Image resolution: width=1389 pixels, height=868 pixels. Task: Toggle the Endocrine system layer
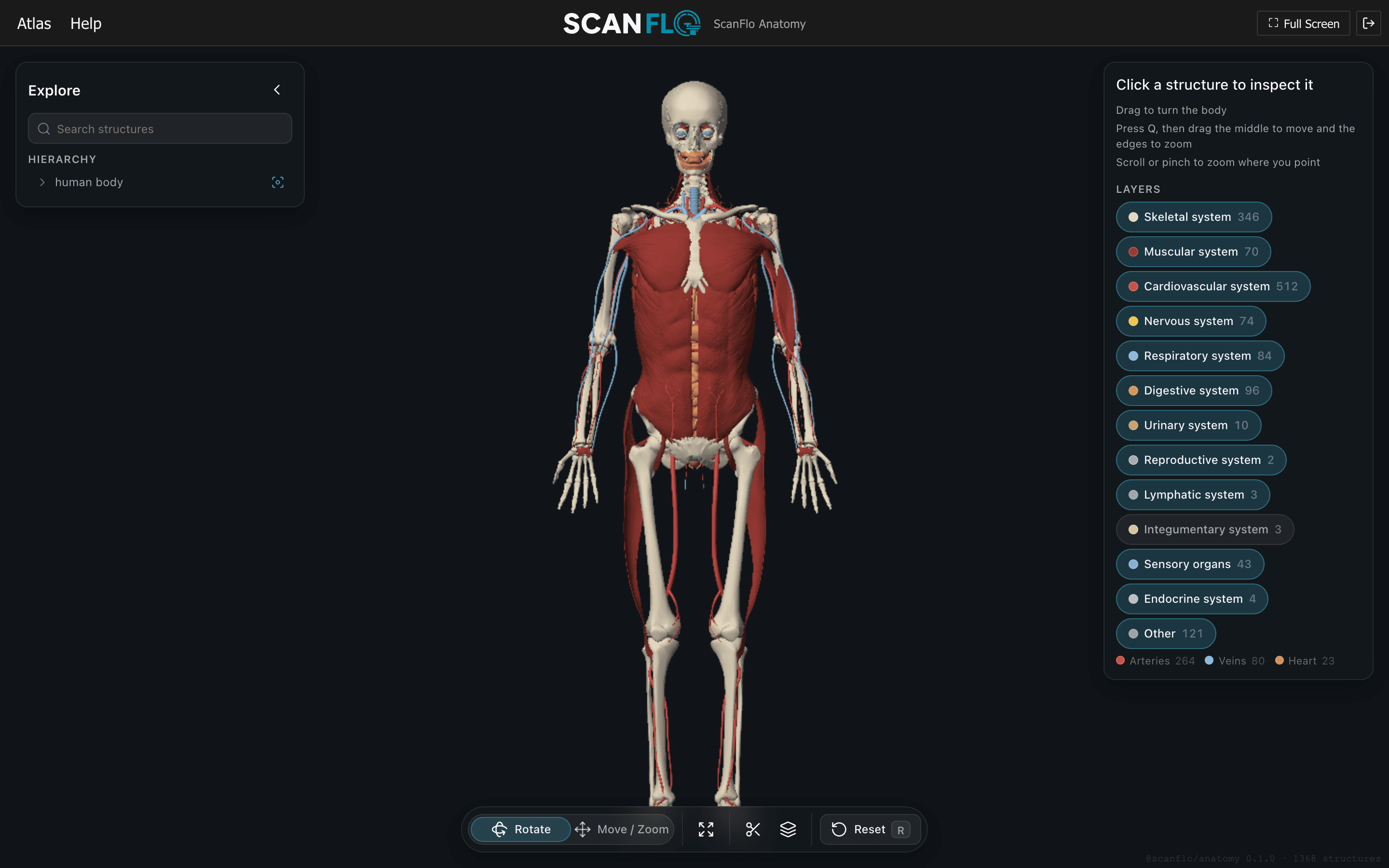[1192, 599]
